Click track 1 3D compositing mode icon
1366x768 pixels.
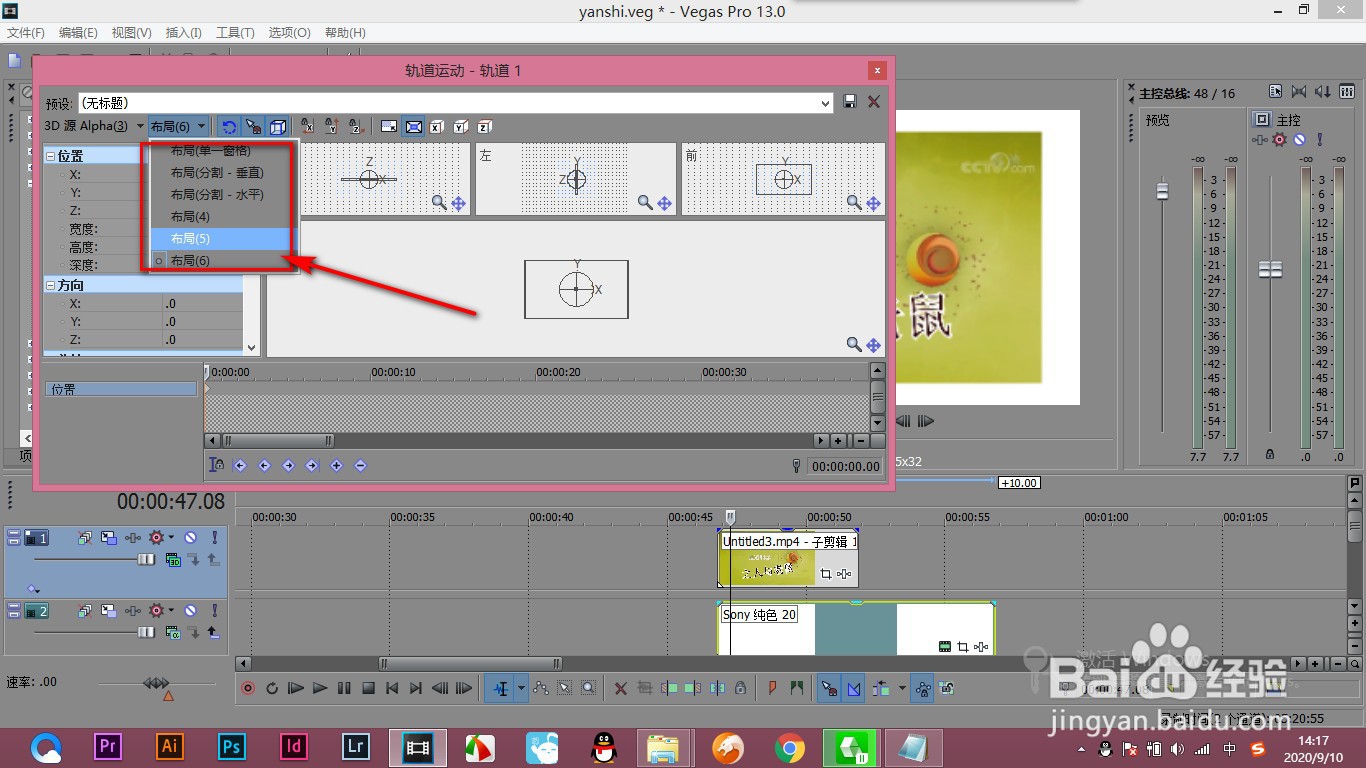tap(173, 560)
